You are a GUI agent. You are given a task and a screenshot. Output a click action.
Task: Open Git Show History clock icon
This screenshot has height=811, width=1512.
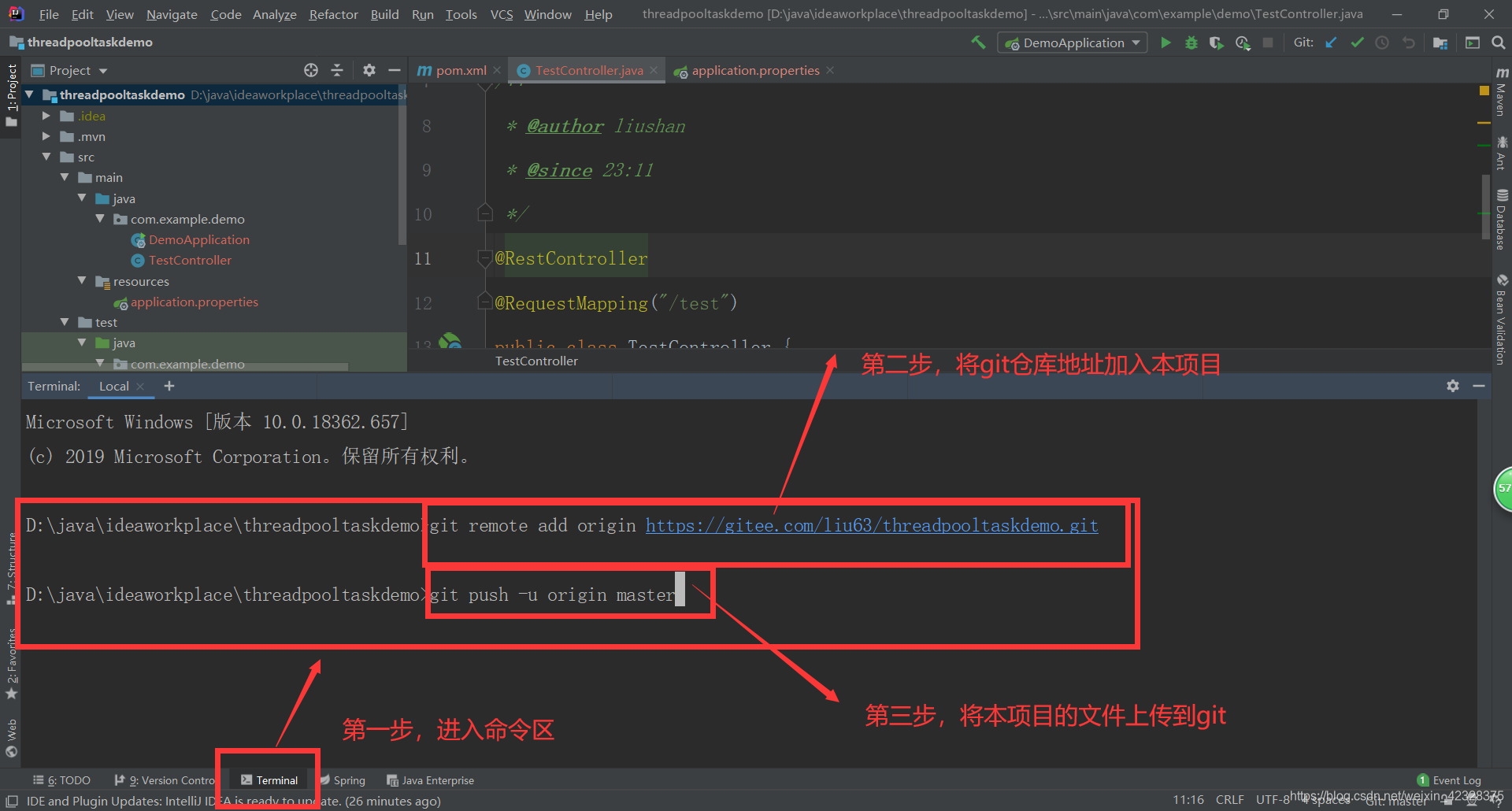(1382, 43)
